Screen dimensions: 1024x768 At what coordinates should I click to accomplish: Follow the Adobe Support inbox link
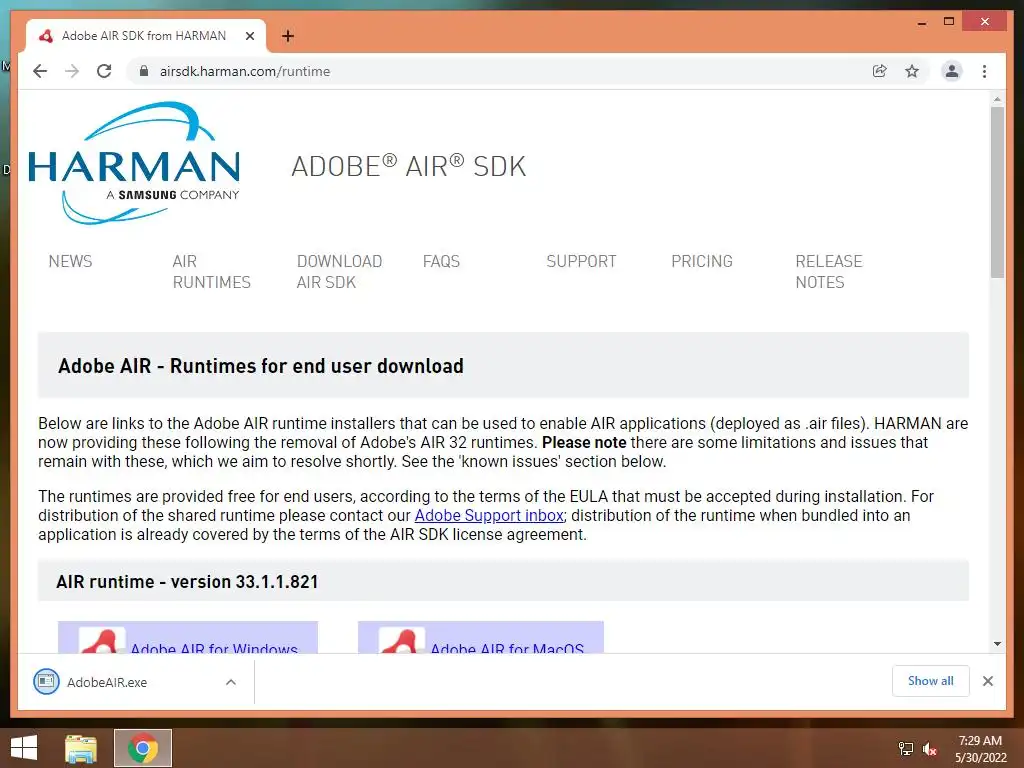click(x=489, y=515)
